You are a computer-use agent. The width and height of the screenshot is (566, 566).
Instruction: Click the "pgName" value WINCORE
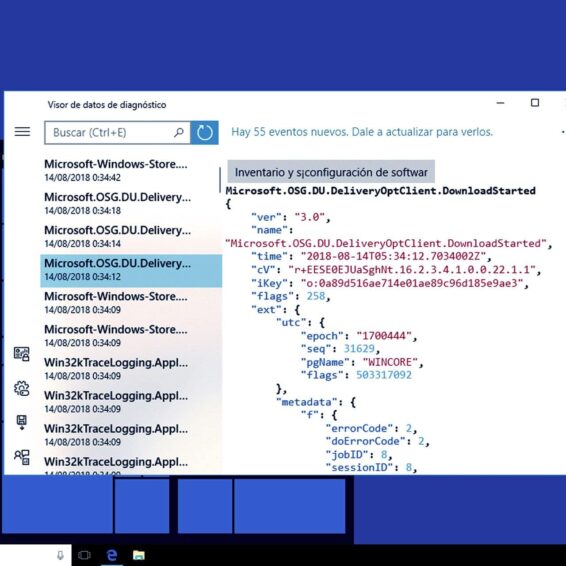(390, 362)
